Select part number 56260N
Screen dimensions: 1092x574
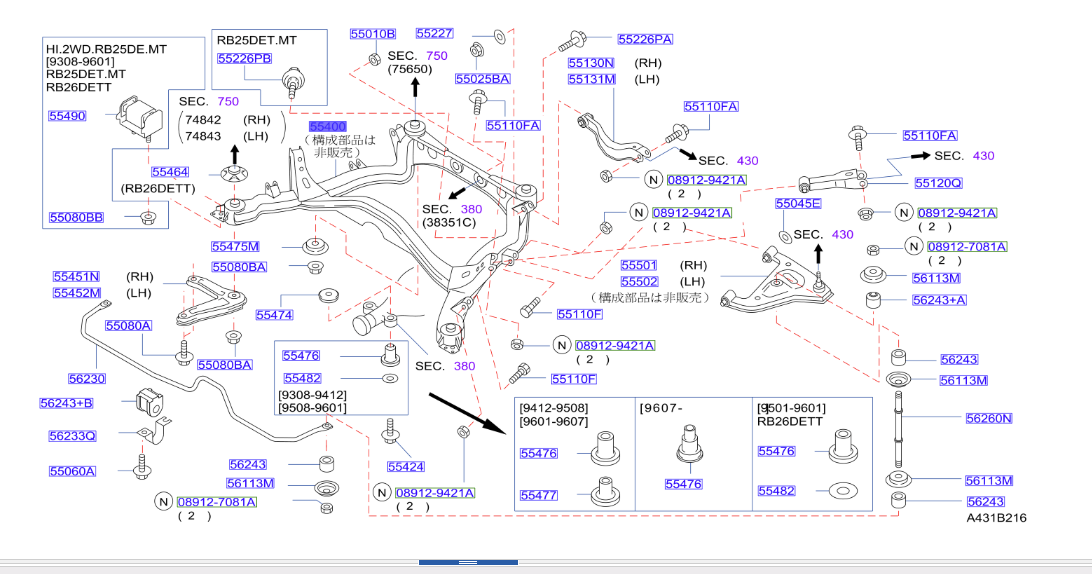(989, 418)
